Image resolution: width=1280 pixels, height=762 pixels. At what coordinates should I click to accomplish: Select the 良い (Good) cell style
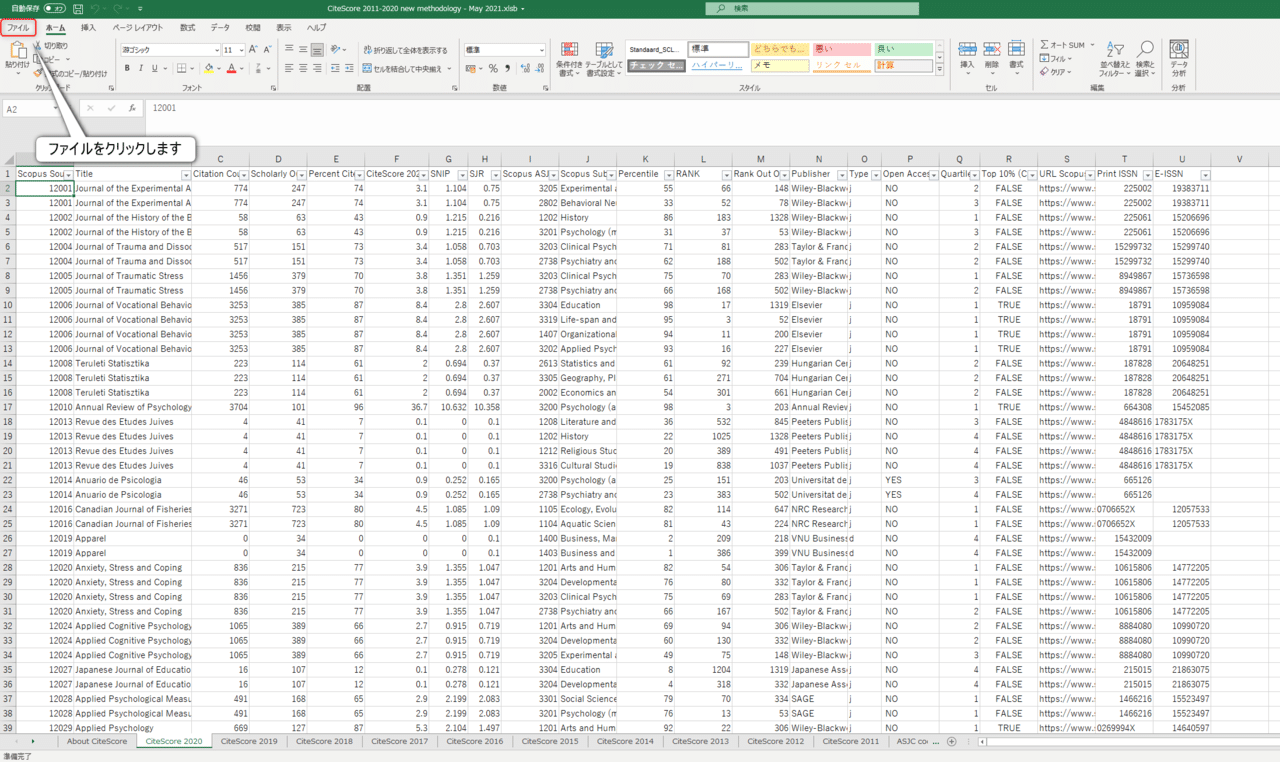click(x=903, y=49)
